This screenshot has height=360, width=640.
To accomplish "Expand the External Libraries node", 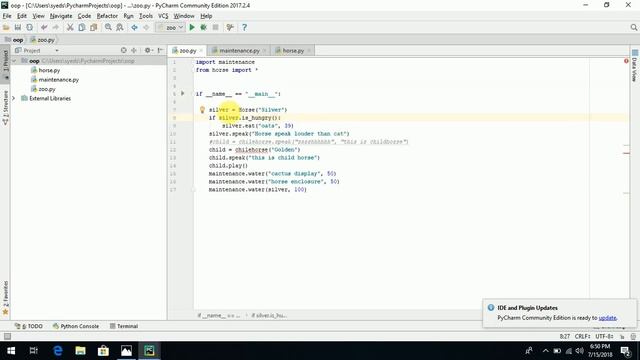I will 14,98.
